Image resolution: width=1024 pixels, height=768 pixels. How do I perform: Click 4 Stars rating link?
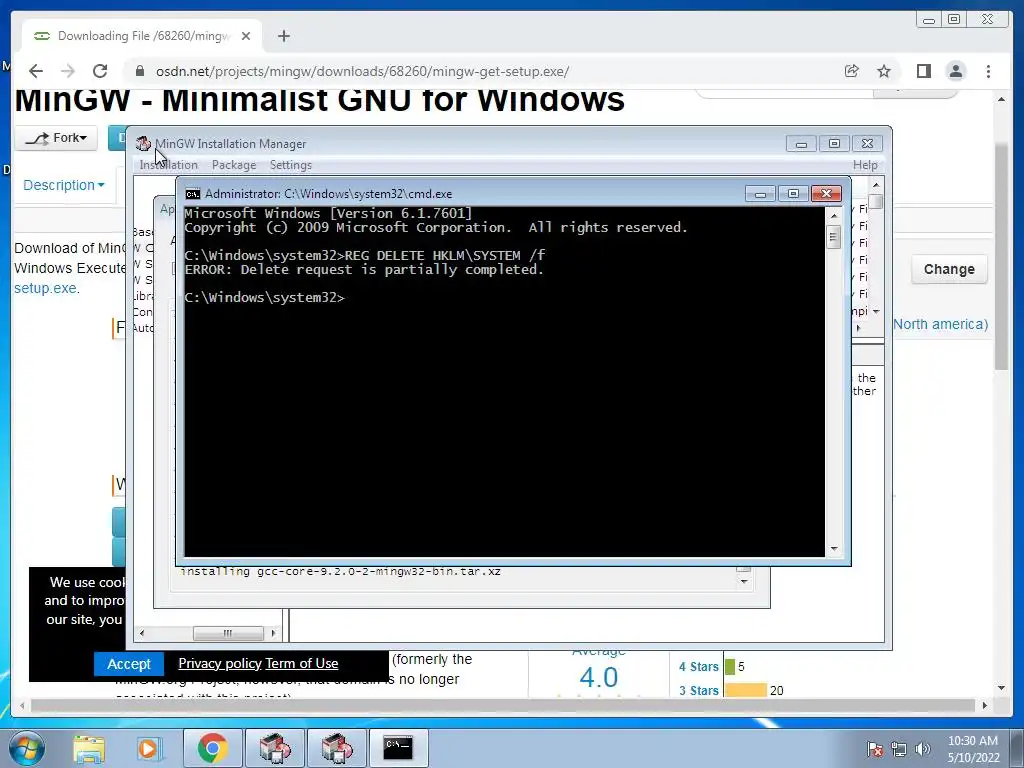pos(699,667)
